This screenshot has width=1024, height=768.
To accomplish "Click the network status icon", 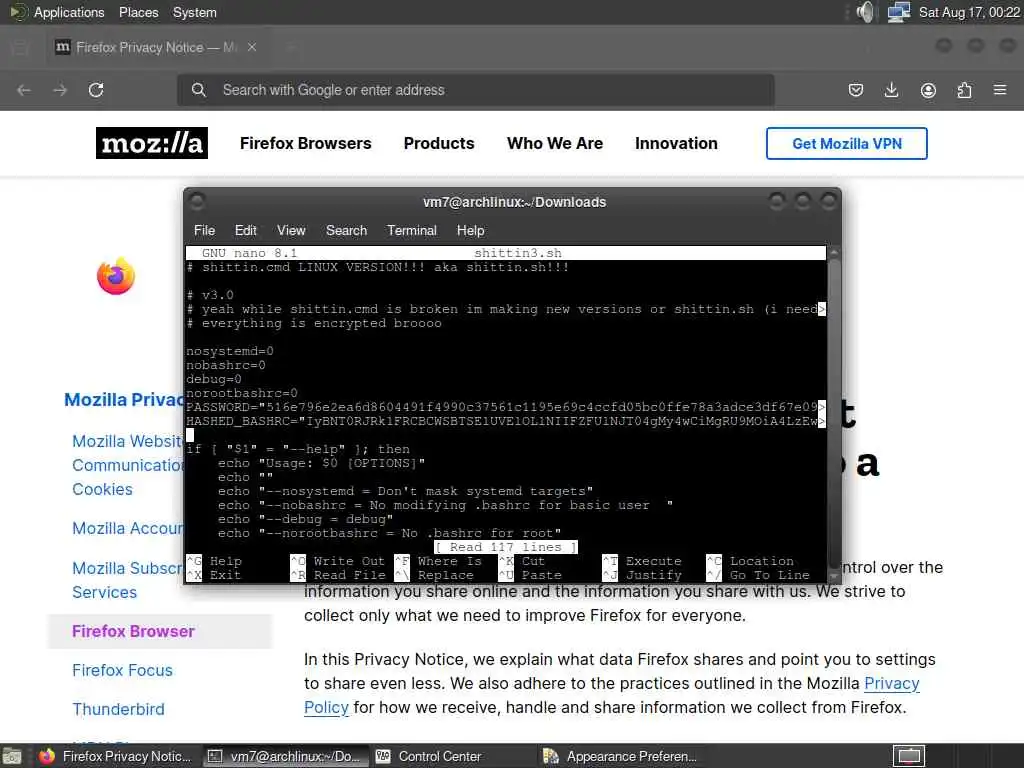I will tap(899, 12).
